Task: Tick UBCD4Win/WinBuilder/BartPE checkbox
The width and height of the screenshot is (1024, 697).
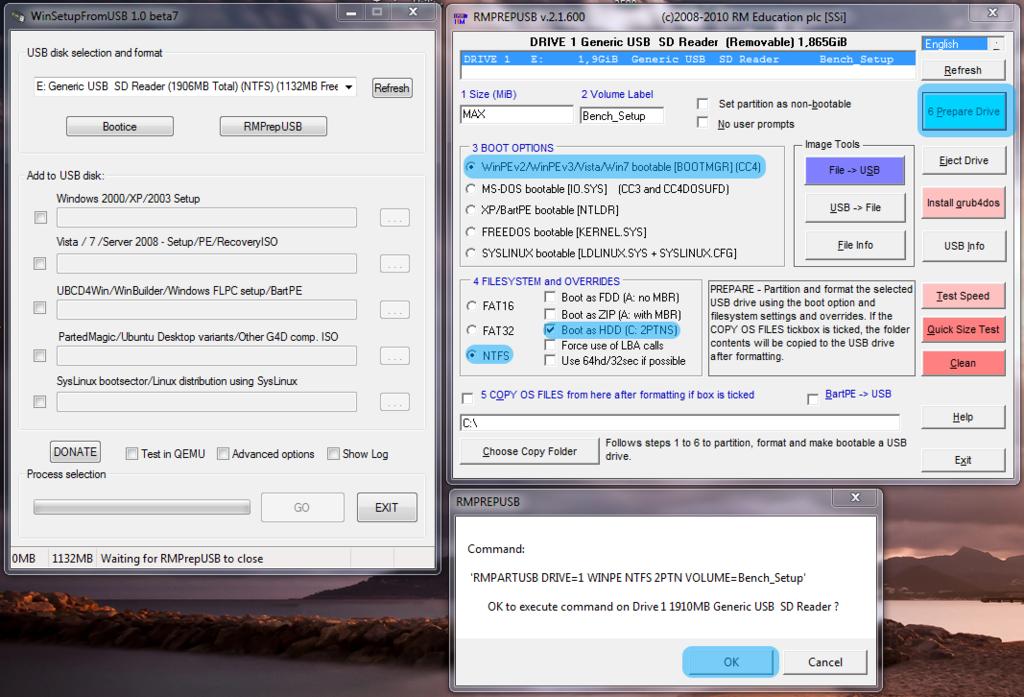Action: coord(40,308)
